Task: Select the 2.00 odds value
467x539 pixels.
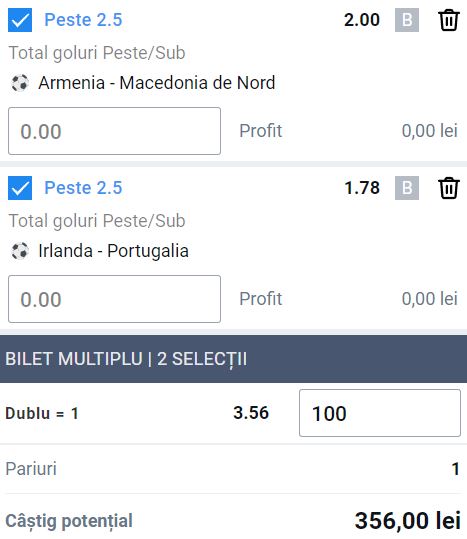Action: [x=362, y=20]
